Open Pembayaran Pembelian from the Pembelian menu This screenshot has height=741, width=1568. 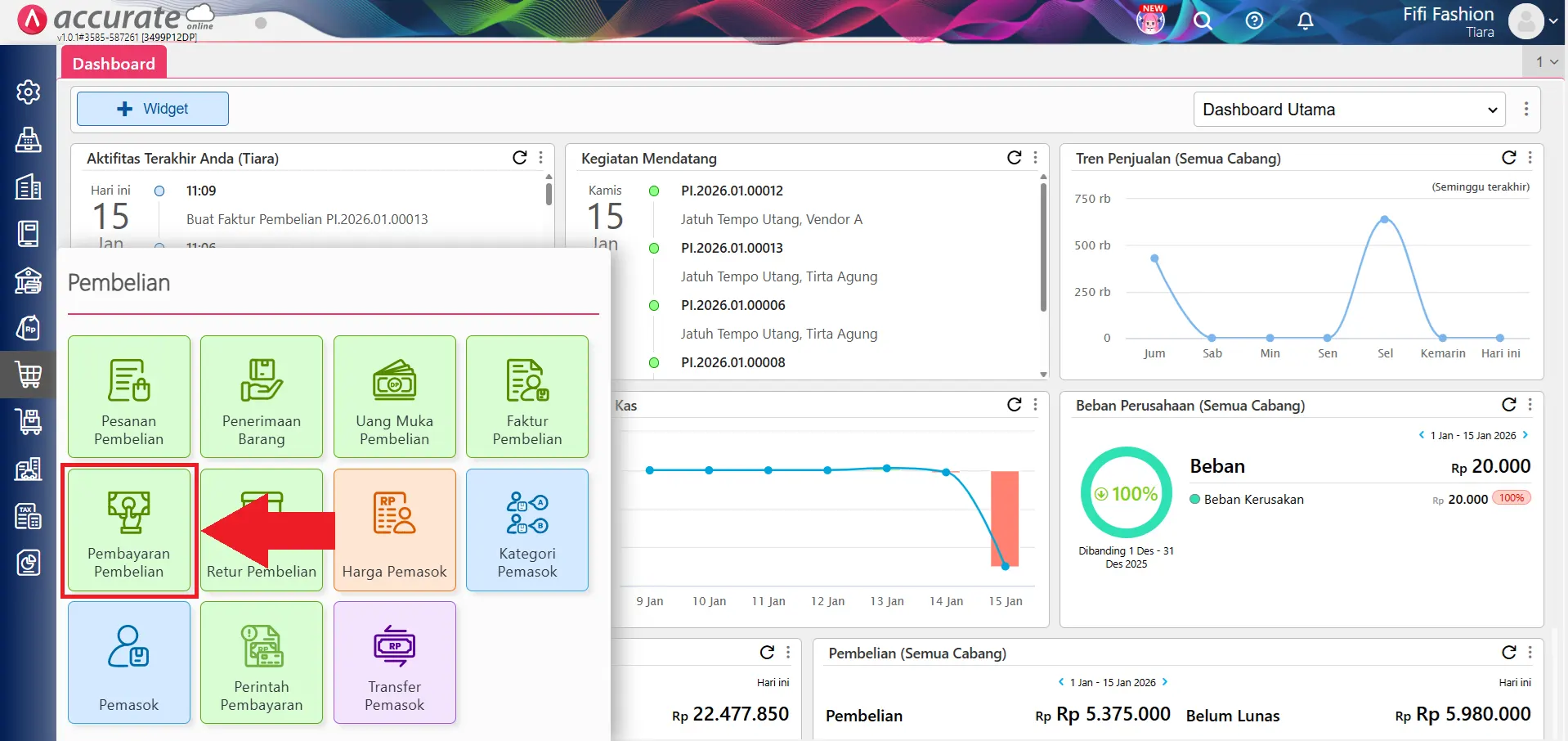128,530
